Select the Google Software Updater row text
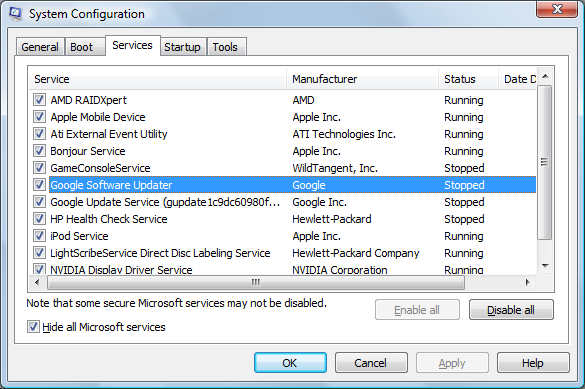 point(111,185)
